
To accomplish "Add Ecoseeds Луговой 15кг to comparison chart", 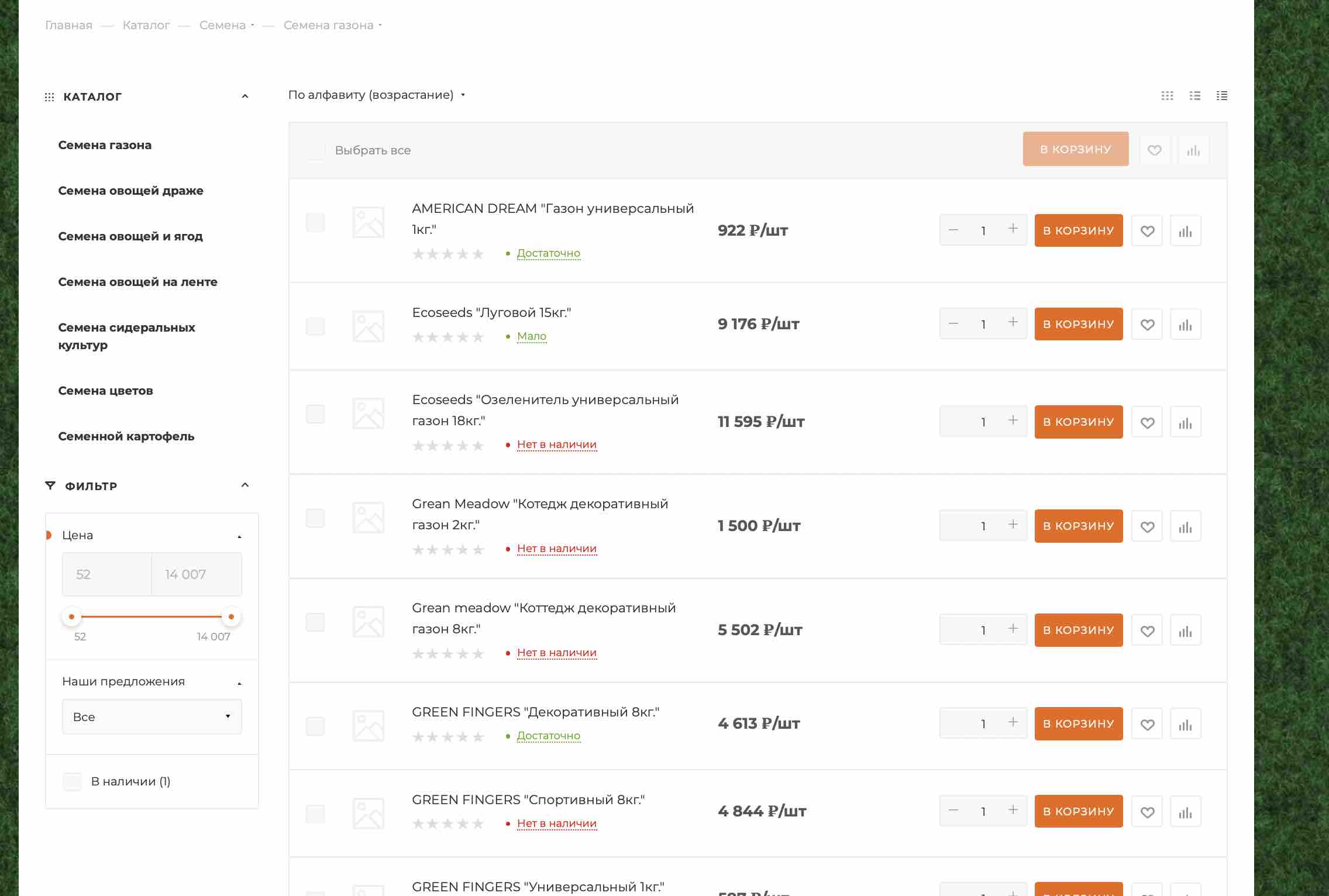I will pos(1185,325).
